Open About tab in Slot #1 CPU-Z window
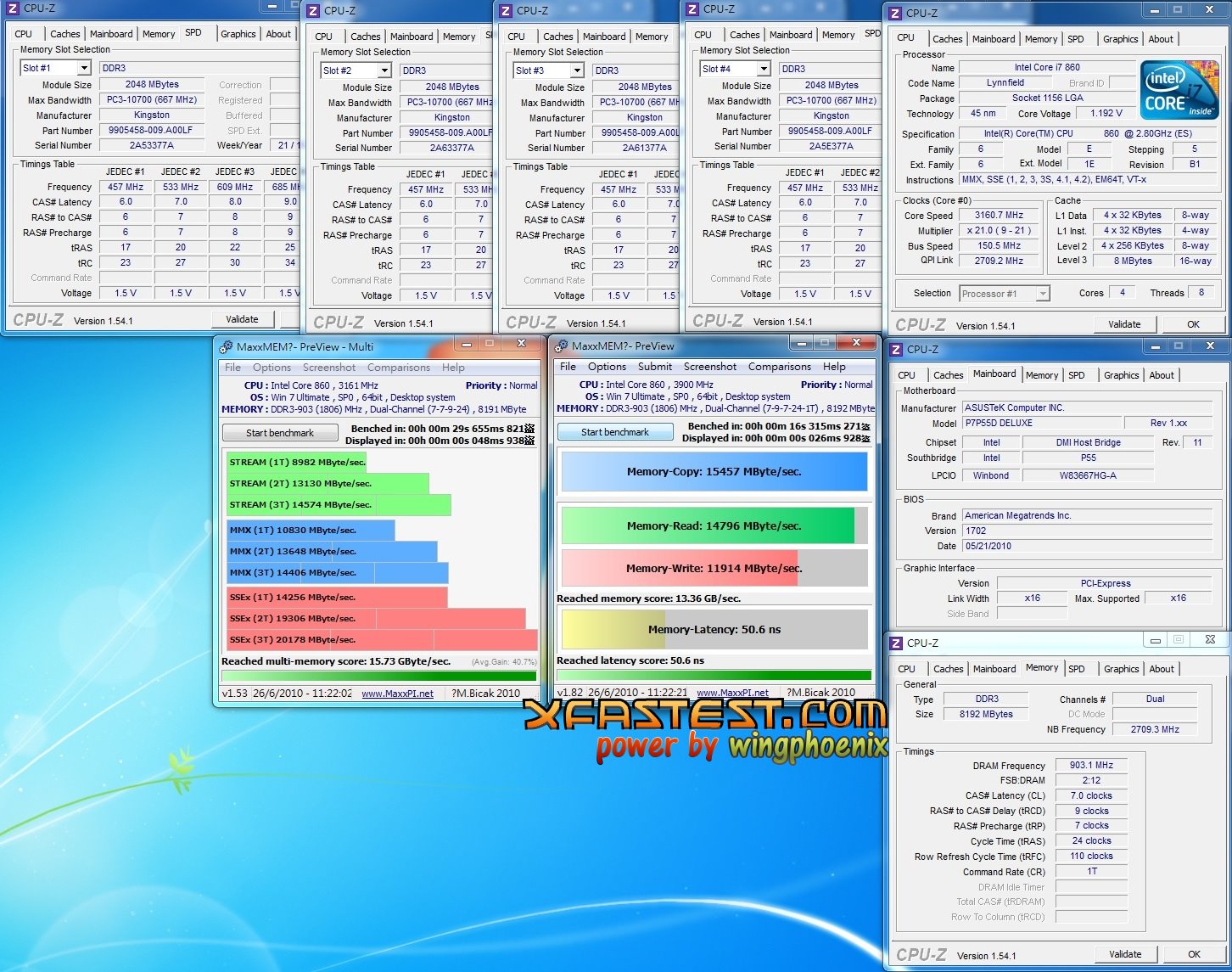 [278, 34]
